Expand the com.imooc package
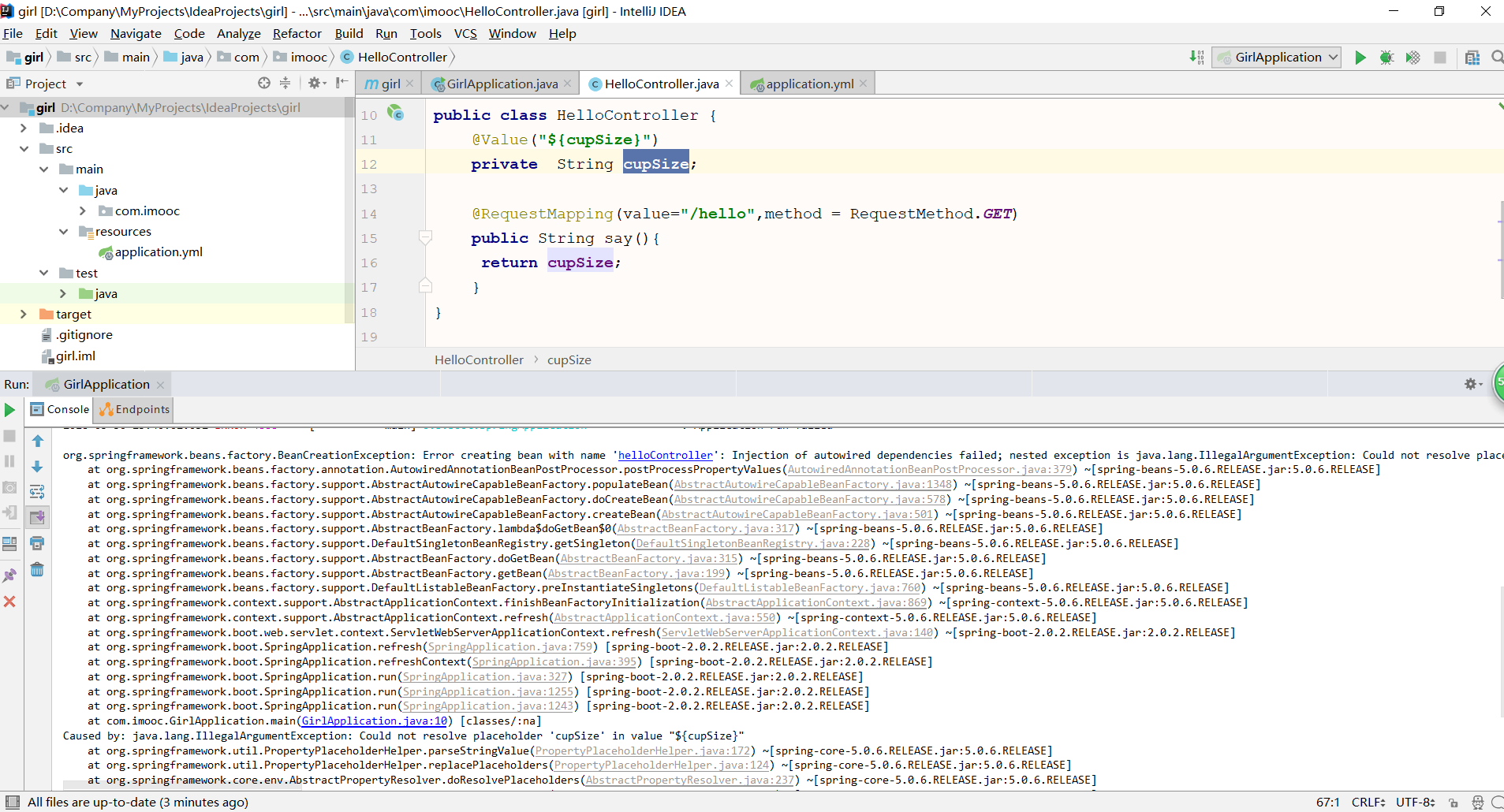 (83, 210)
